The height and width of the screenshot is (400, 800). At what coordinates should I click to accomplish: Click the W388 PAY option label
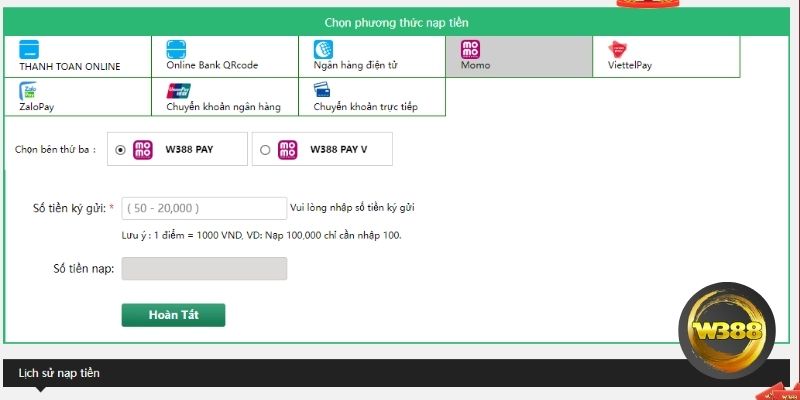click(189, 150)
